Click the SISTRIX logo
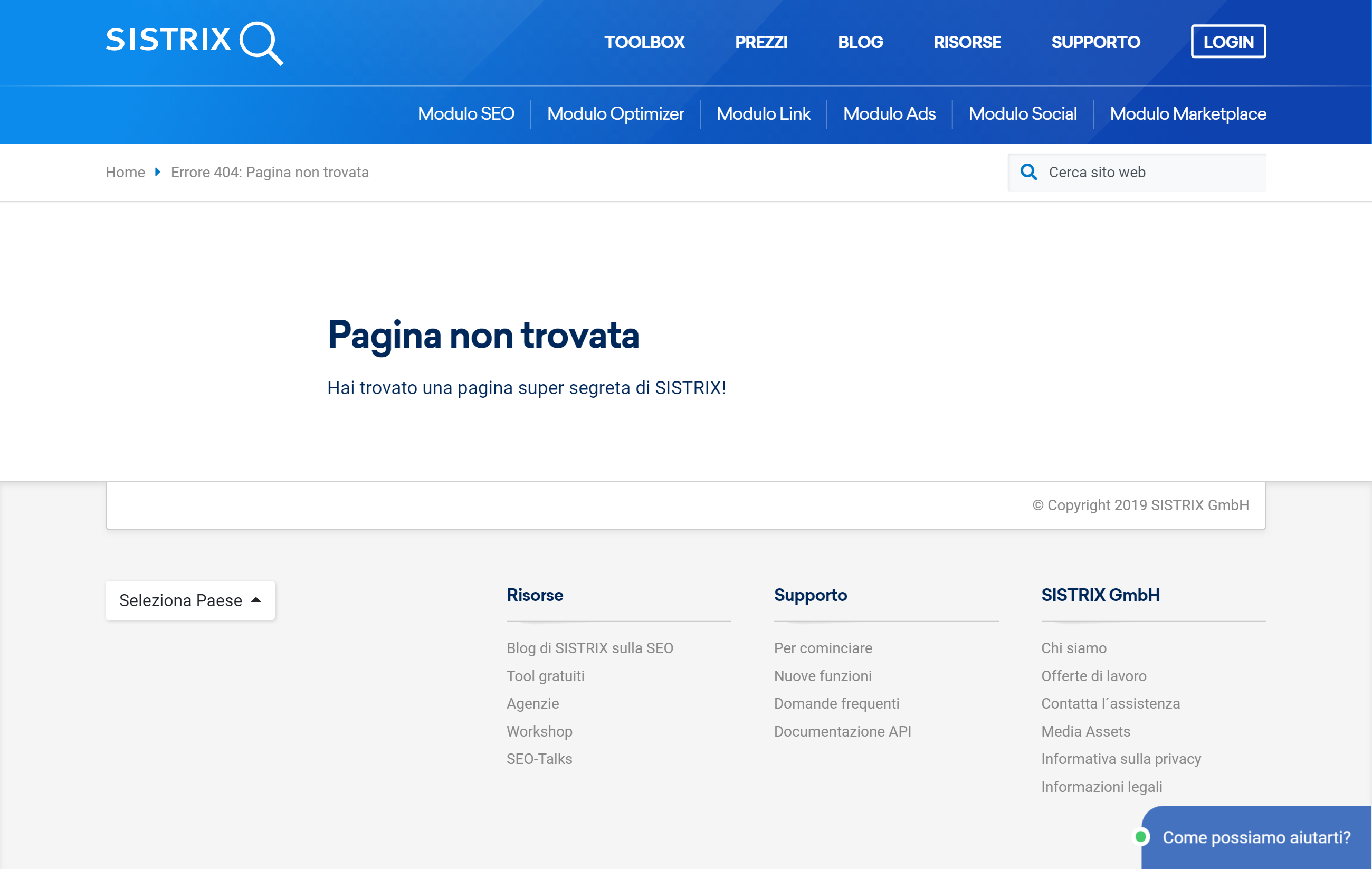This screenshot has width=1372, height=869. (x=194, y=43)
